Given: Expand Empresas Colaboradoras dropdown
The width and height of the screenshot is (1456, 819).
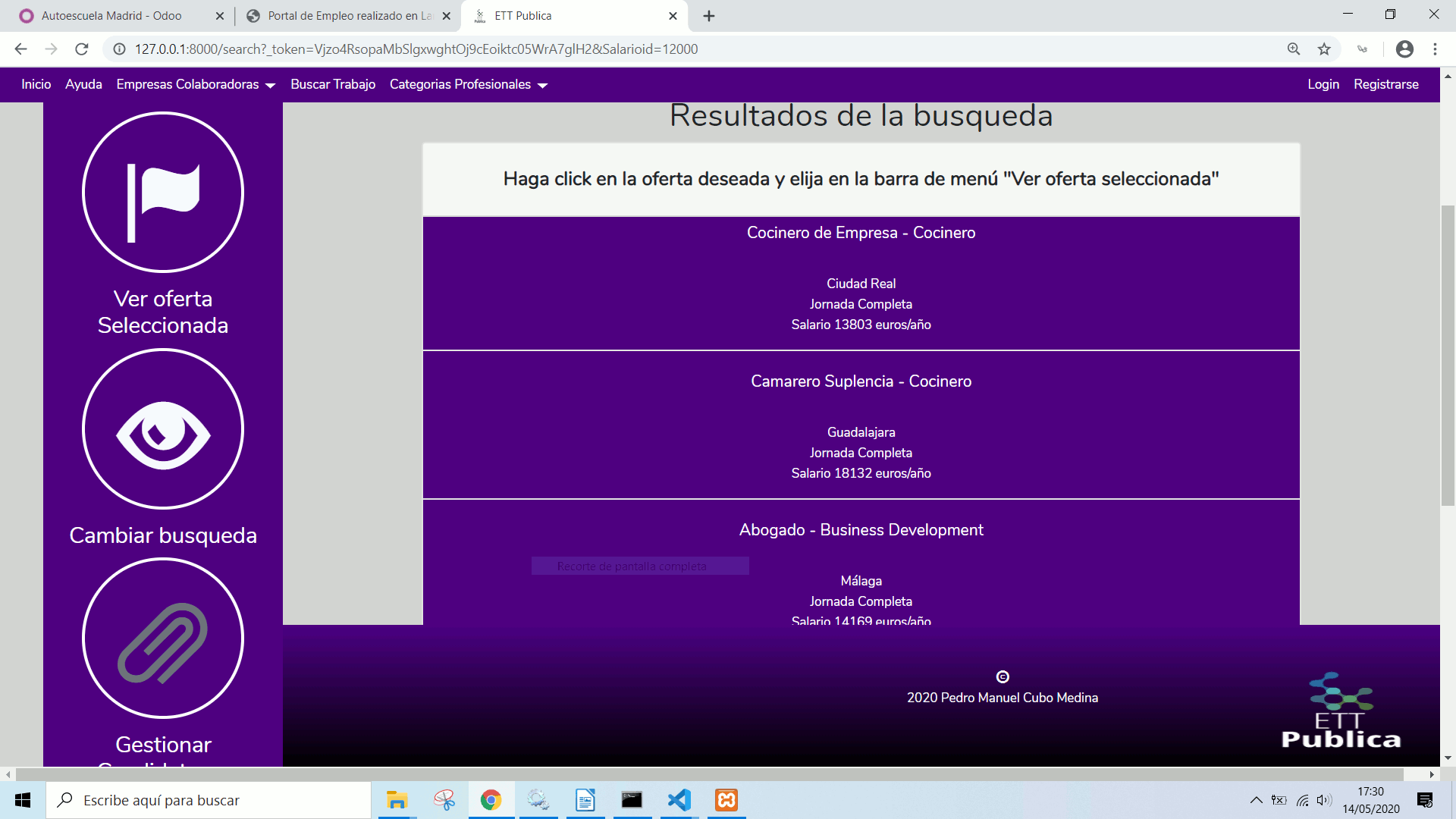Looking at the screenshot, I should [196, 84].
